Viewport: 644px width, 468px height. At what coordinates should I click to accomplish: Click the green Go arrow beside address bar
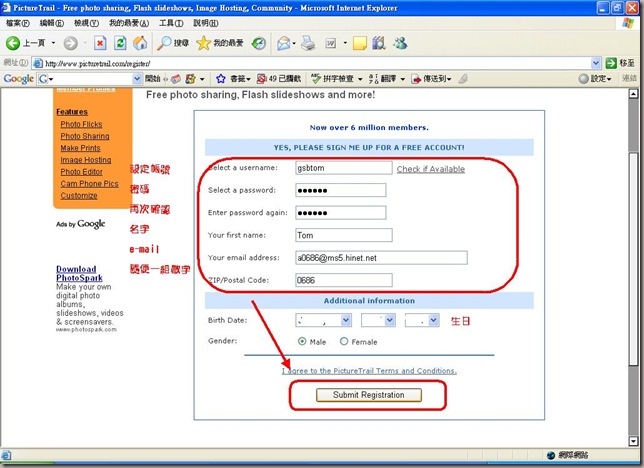point(611,63)
